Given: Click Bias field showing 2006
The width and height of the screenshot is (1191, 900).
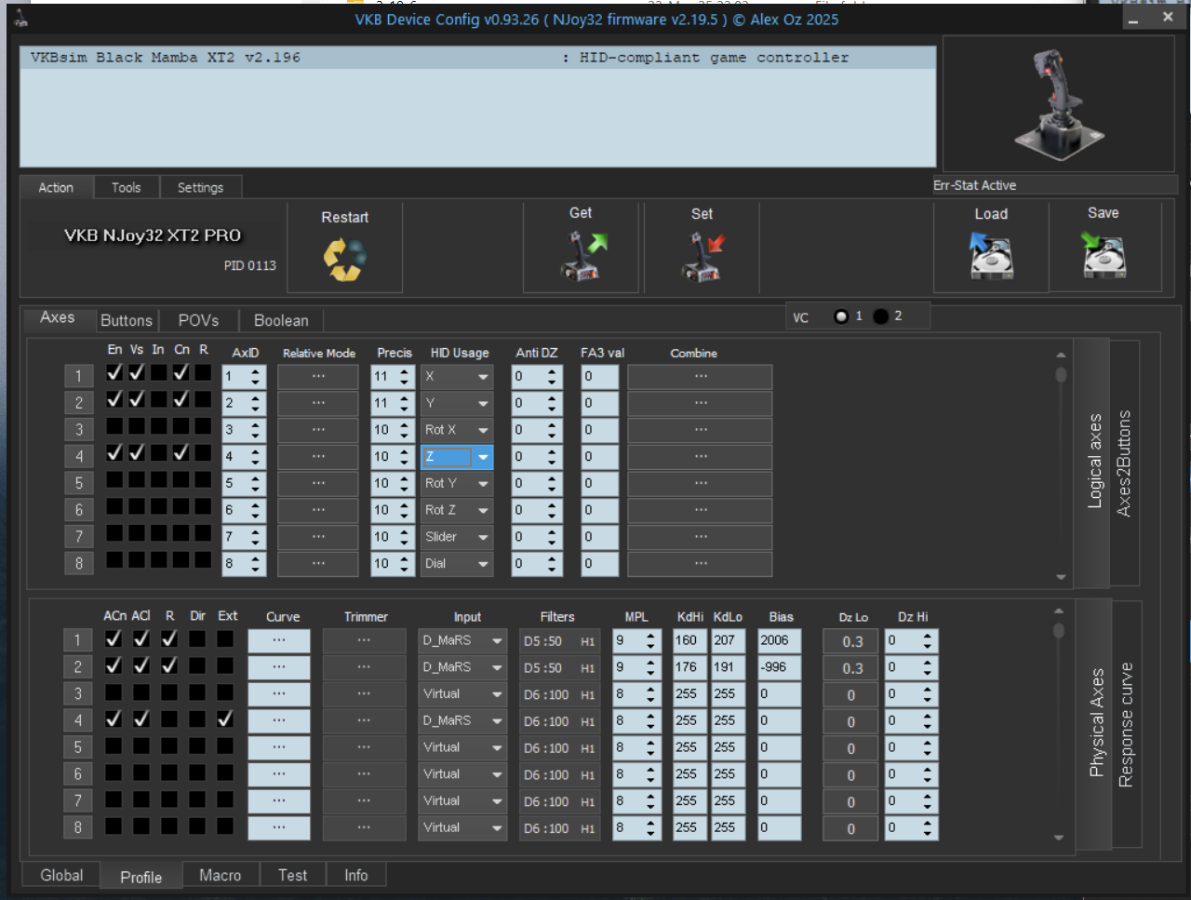Looking at the screenshot, I should click(x=779, y=641).
